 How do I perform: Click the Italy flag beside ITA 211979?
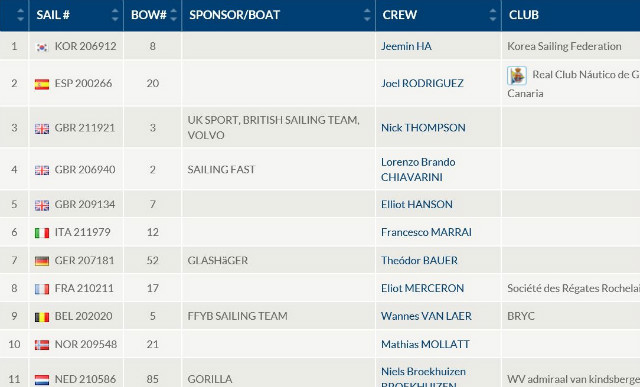click(42, 233)
